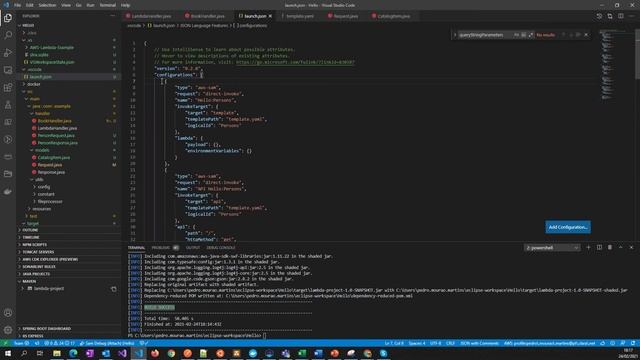
Task: Open the Selection menu
Action: pyautogui.click(x=47, y=5)
